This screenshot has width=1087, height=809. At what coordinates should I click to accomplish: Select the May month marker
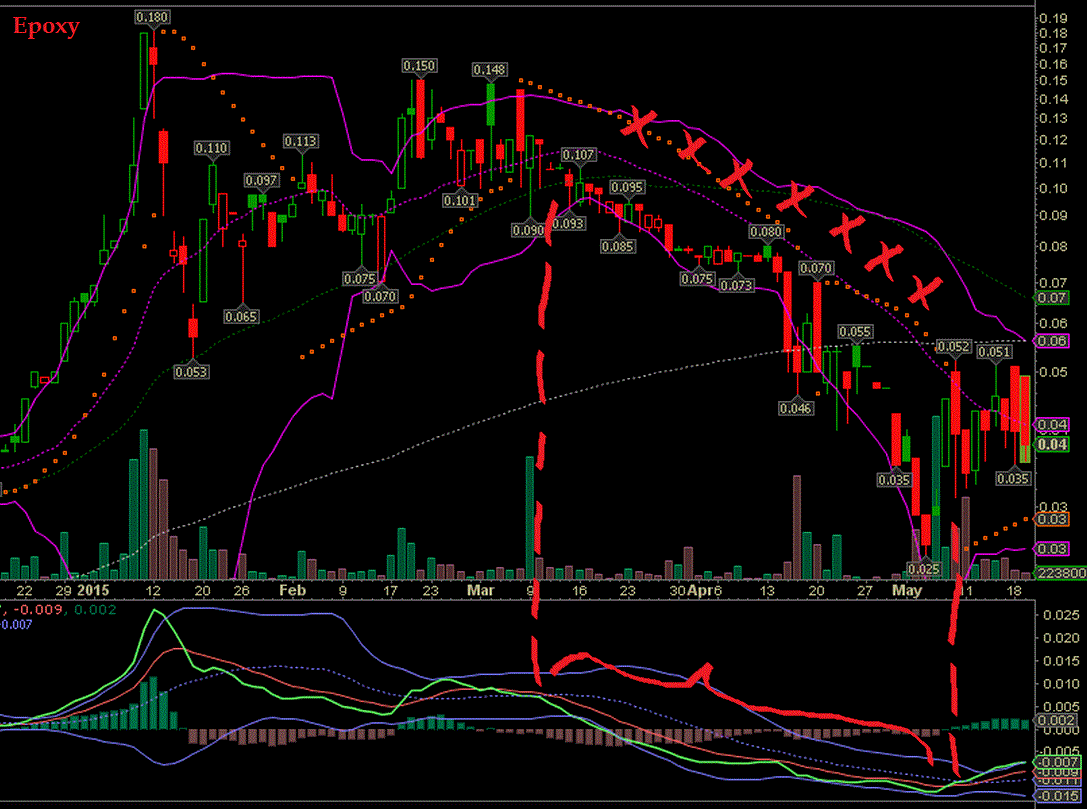click(907, 591)
